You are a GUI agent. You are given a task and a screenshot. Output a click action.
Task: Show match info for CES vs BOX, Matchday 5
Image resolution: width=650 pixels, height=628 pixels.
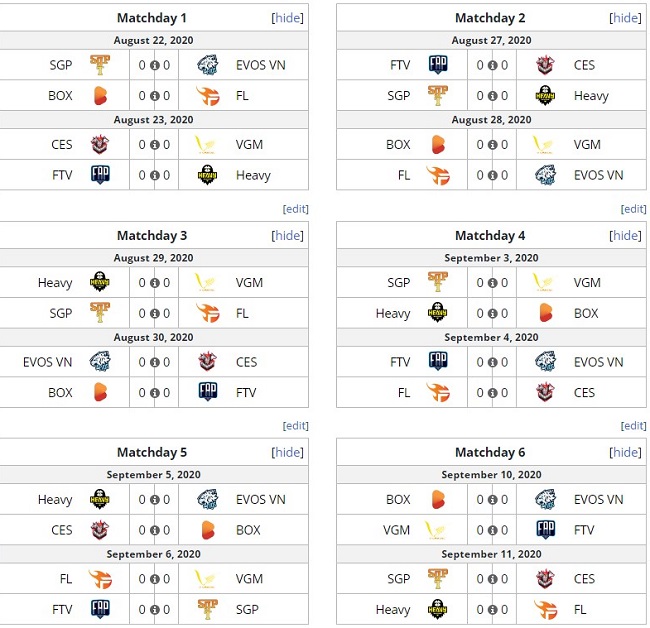tap(154, 530)
